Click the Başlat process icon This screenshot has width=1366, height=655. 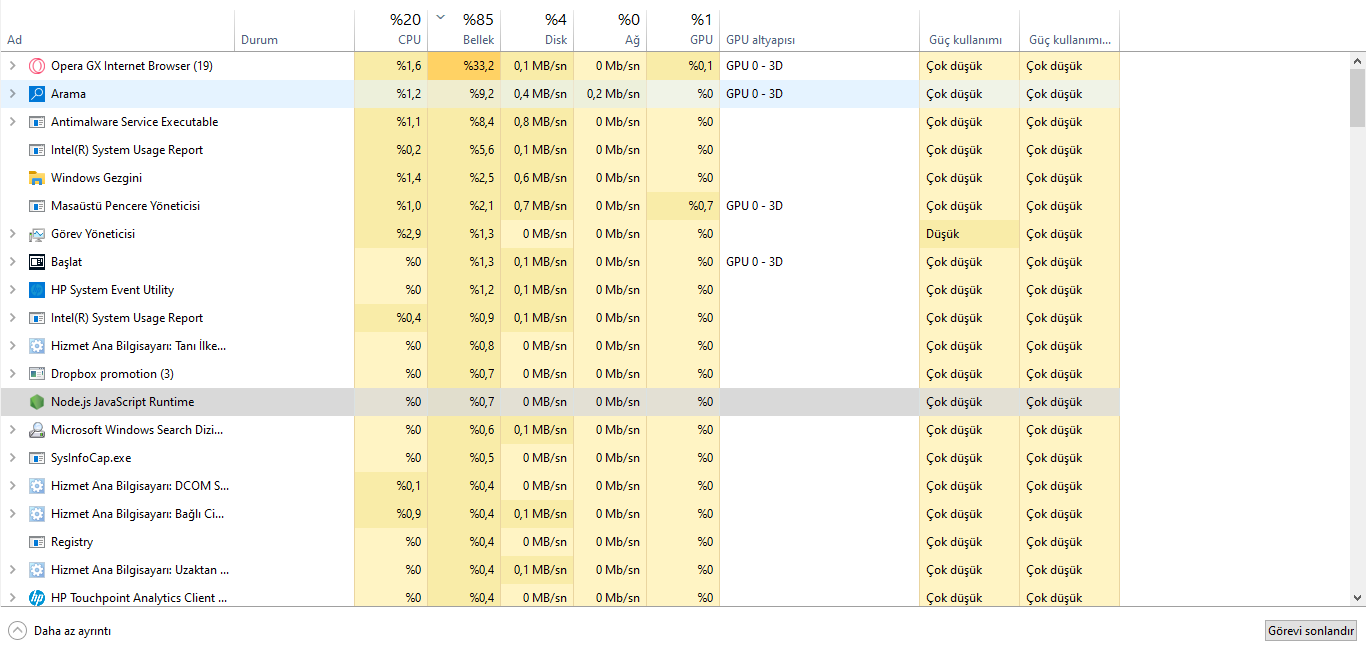click(37, 262)
